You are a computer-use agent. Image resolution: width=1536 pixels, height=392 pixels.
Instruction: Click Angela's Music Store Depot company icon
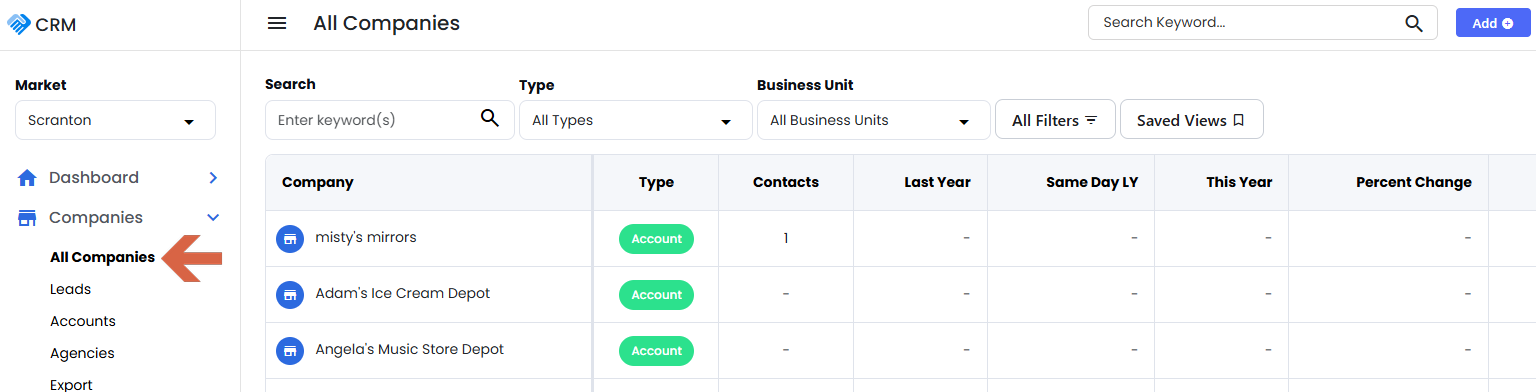[290, 351]
